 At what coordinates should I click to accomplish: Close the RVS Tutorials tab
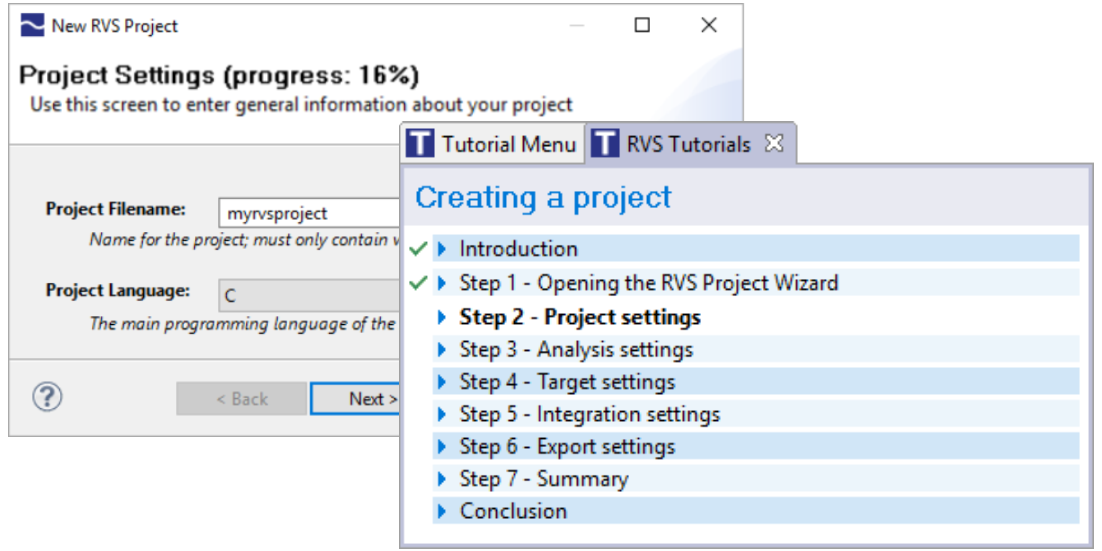[773, 144]
